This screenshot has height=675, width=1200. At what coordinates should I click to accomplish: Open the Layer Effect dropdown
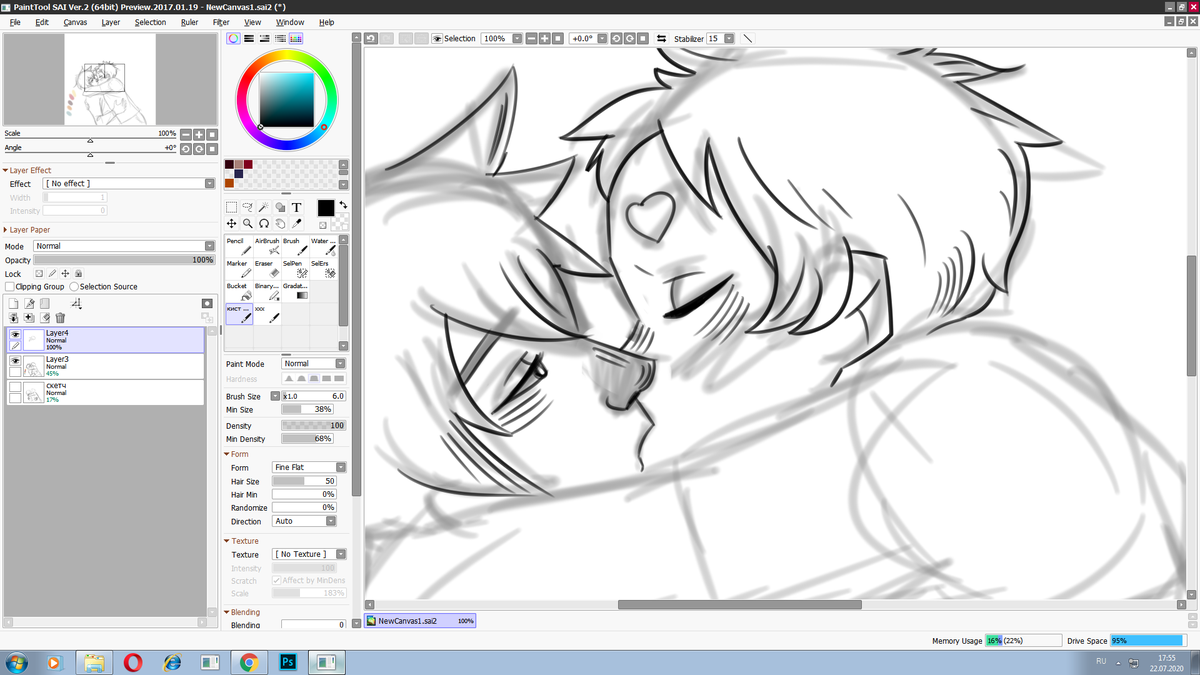pyautogui.click(x=130, y=184)
